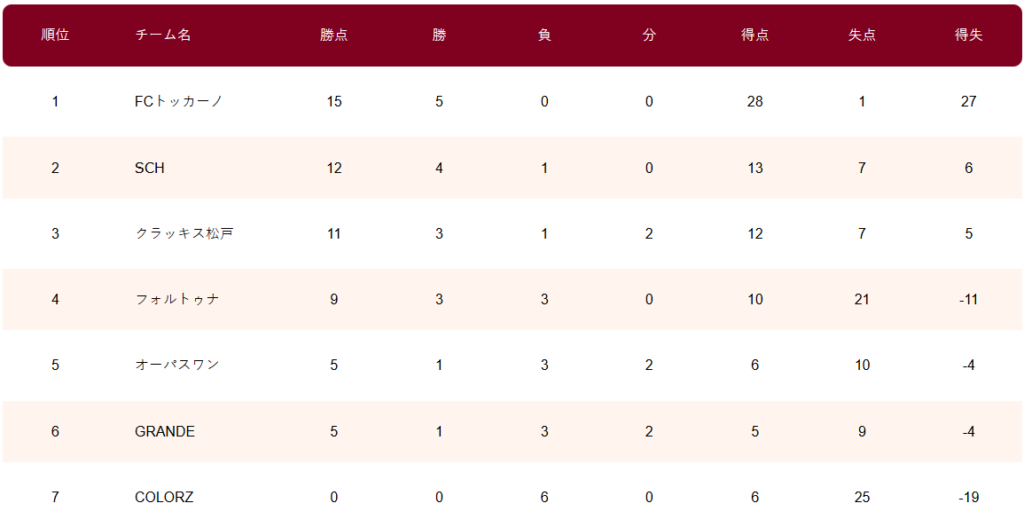This screenshot has width=1024, height=527.
Task: Click the 得失 column header
Action: [968, 36]
